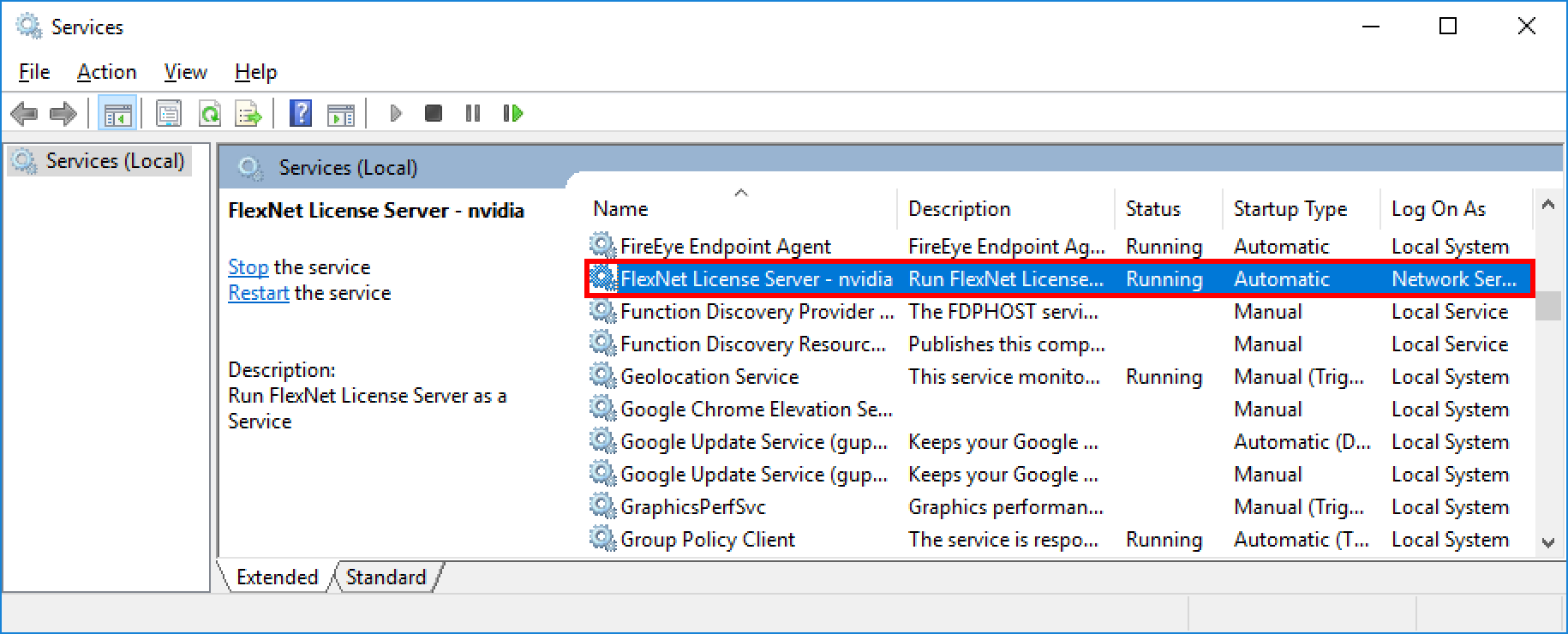Click the Pause Service icon
This screenshot has width=1568, height=634.
[x=472, y=113]
